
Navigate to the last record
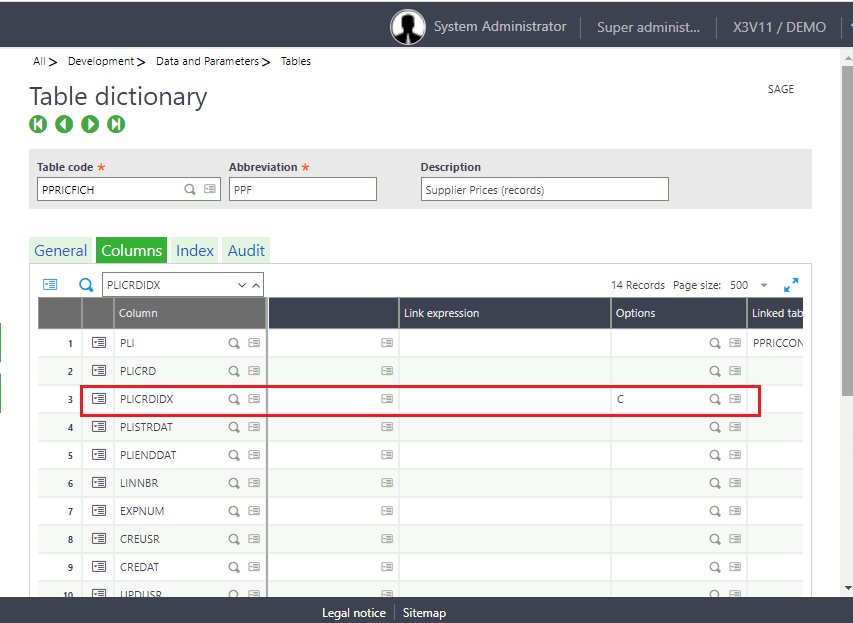click(x=116, y=124)
